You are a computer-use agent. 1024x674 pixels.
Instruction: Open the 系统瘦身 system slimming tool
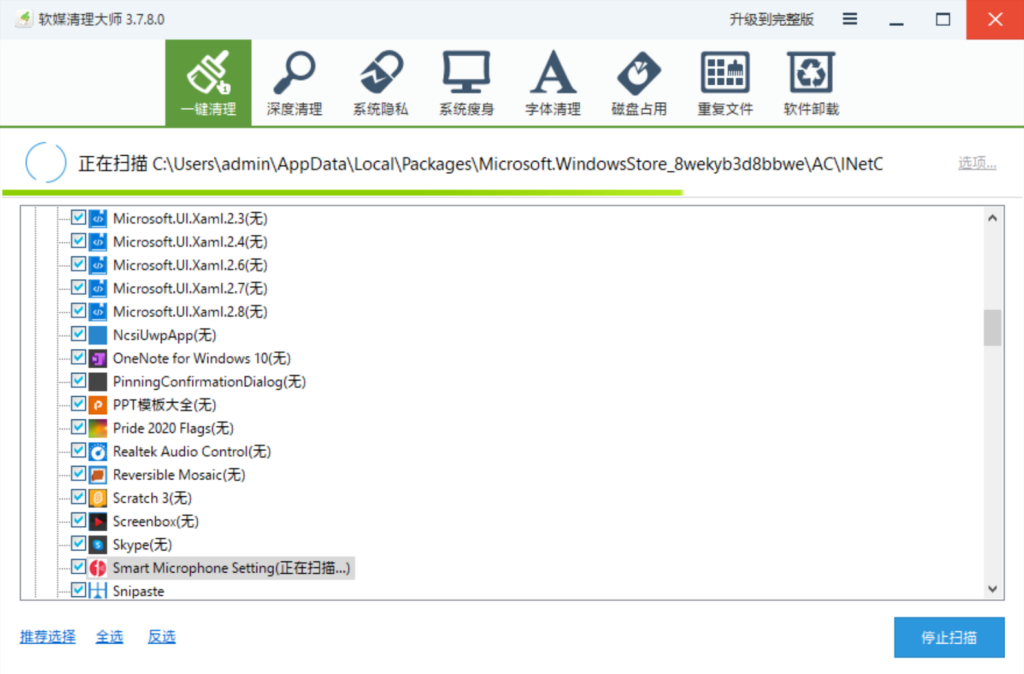pos(466,84)
